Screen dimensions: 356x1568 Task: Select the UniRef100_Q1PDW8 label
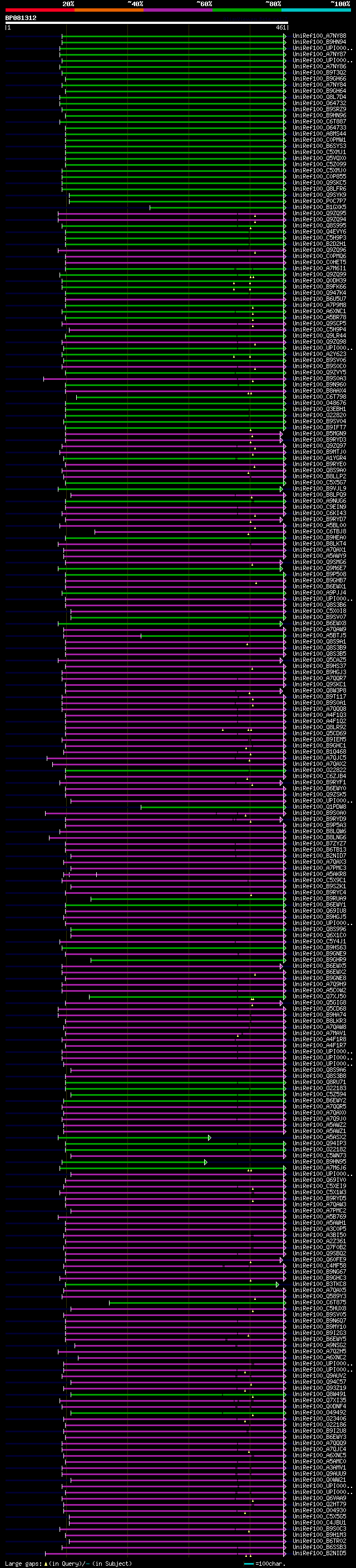pos(319,807)
